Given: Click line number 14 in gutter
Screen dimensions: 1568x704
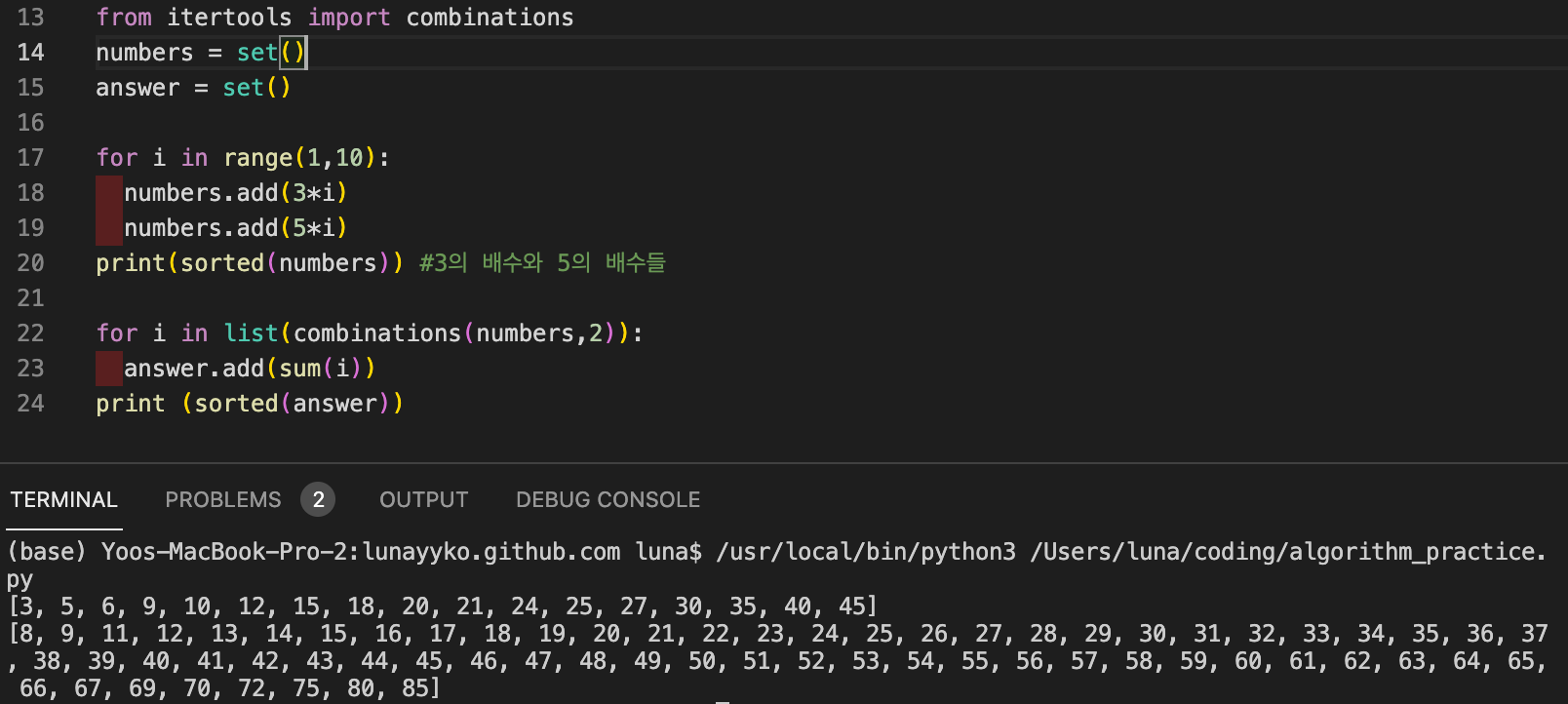Looking at the screenshot, I should coord(30,53).
